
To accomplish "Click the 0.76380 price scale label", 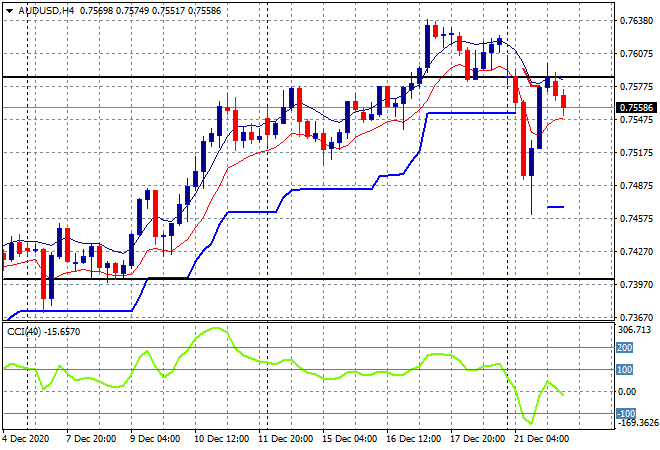I will coord(636,21).
